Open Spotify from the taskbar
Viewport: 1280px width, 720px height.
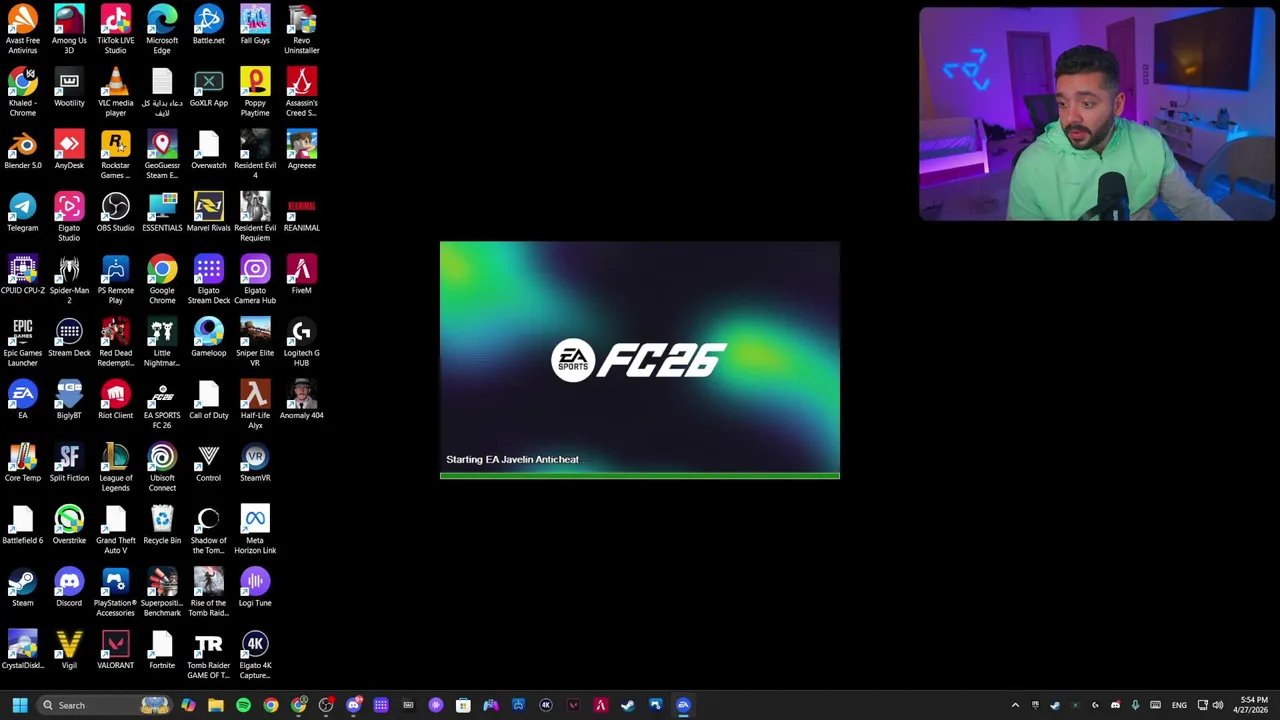(243, 705)
